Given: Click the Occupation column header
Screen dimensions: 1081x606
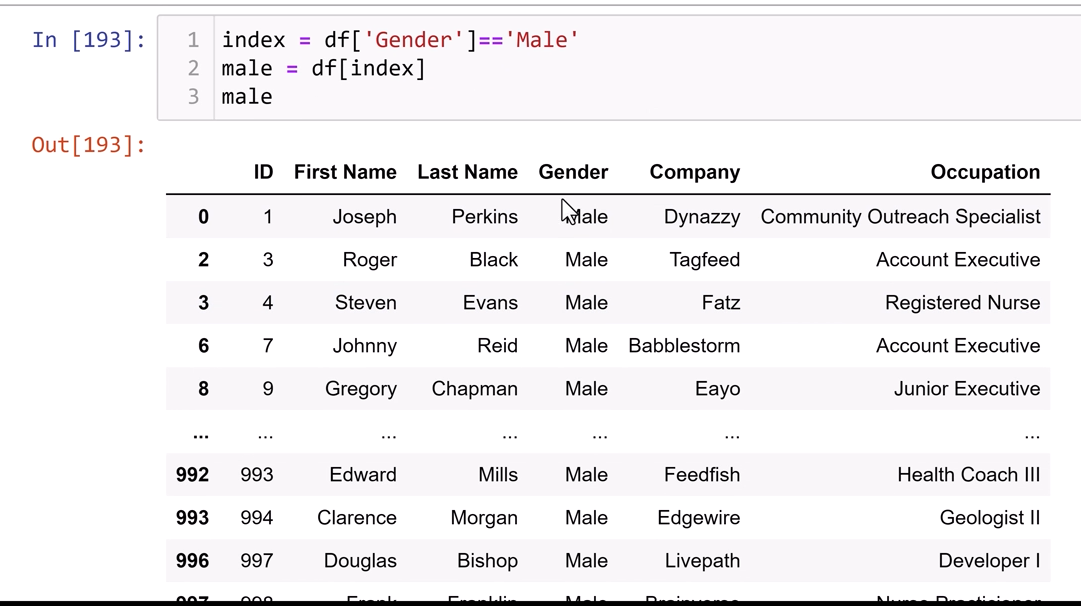Looking at the screenshot, I should pyautogui.click(x=985, y=172).
